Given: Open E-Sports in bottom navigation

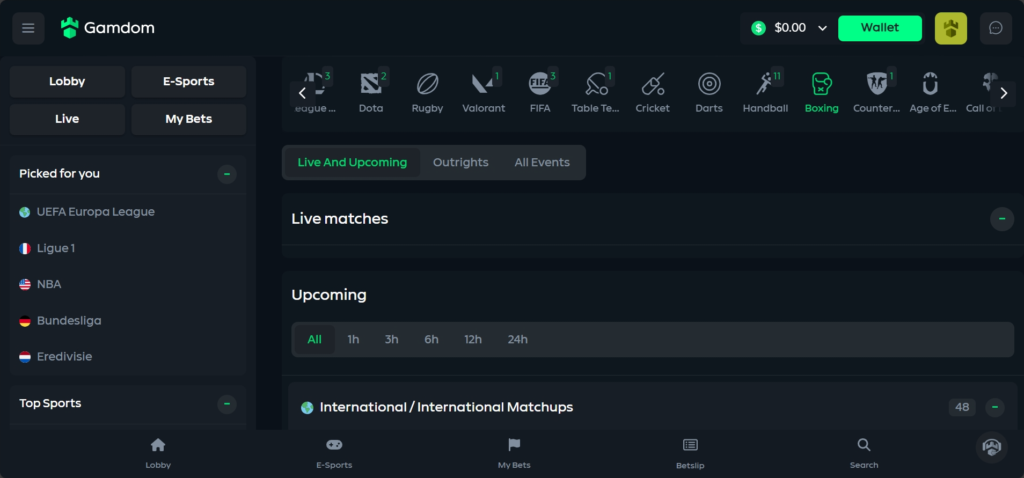Looking at the screenshot, I should (334, 454).
